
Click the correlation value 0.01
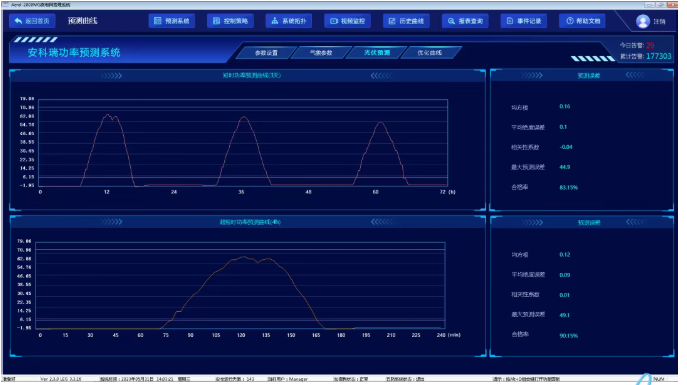click(x=565, y=295)
